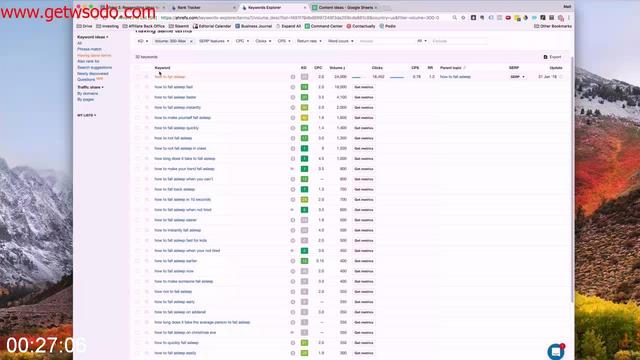This screenshot has width=640, height=360.
Task: Tick checkbox for 'how to fall asleep fast'
Action: pos(138,87)
